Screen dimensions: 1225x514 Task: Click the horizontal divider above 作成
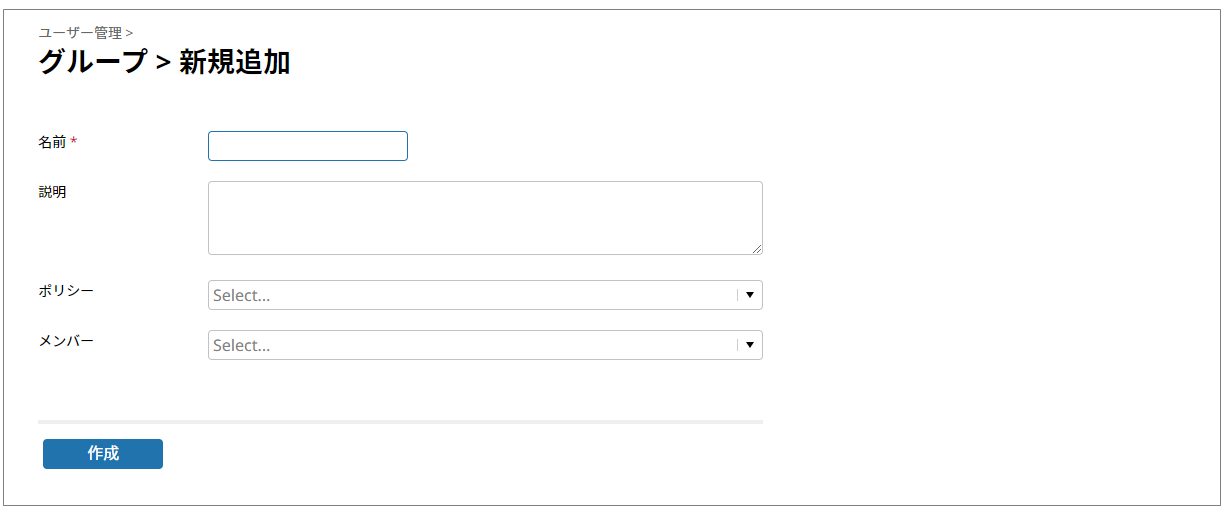coord(400,422)
